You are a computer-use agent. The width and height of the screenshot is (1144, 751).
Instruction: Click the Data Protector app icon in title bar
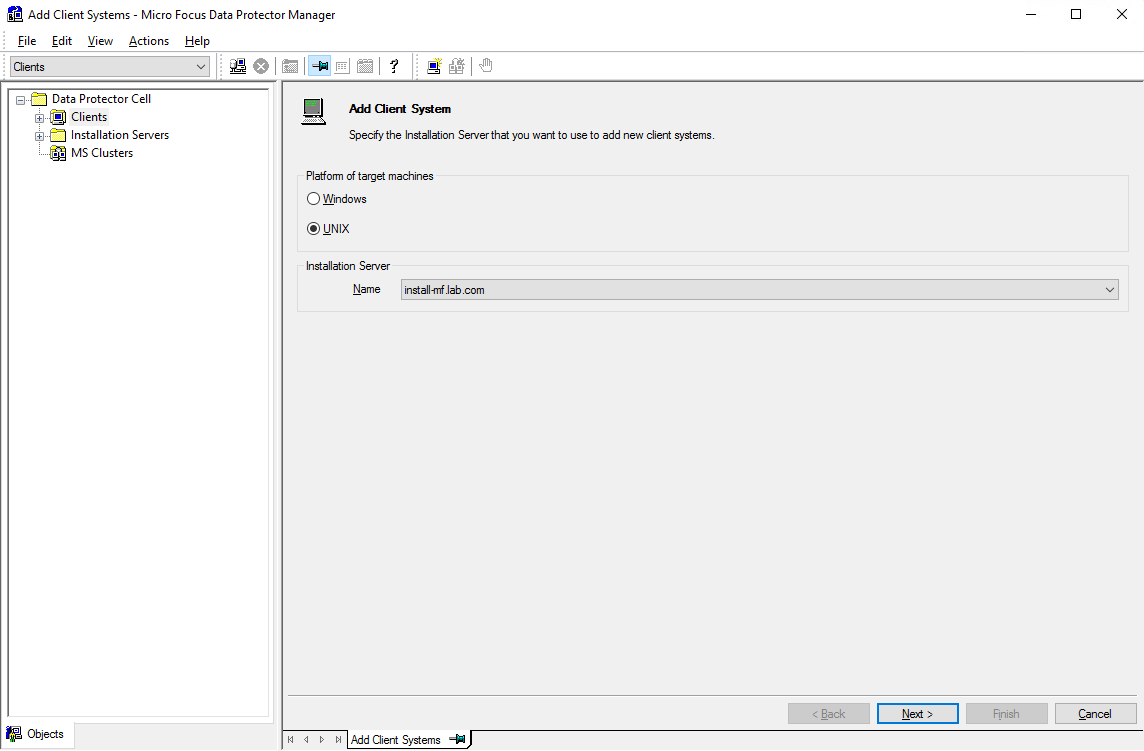pyautogui.click(x=15, y=15)
